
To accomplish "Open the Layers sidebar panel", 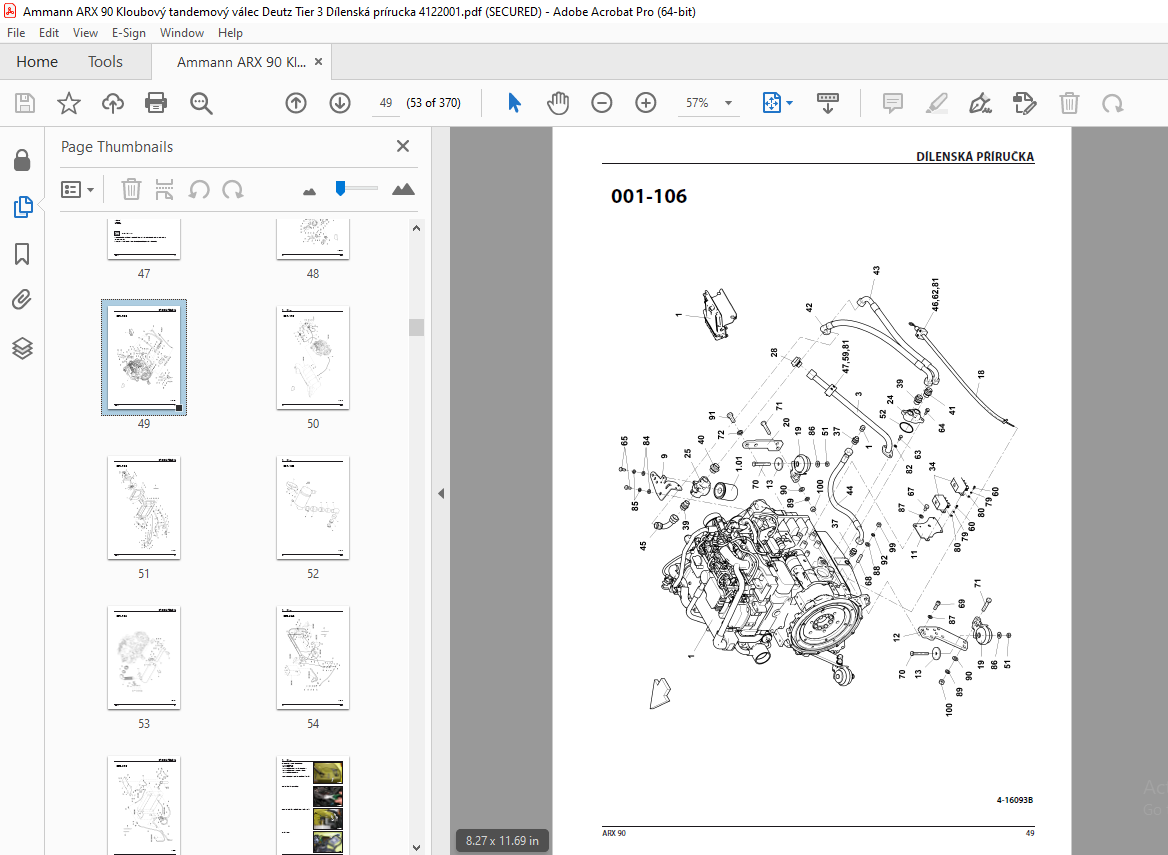I will point(22,348).
